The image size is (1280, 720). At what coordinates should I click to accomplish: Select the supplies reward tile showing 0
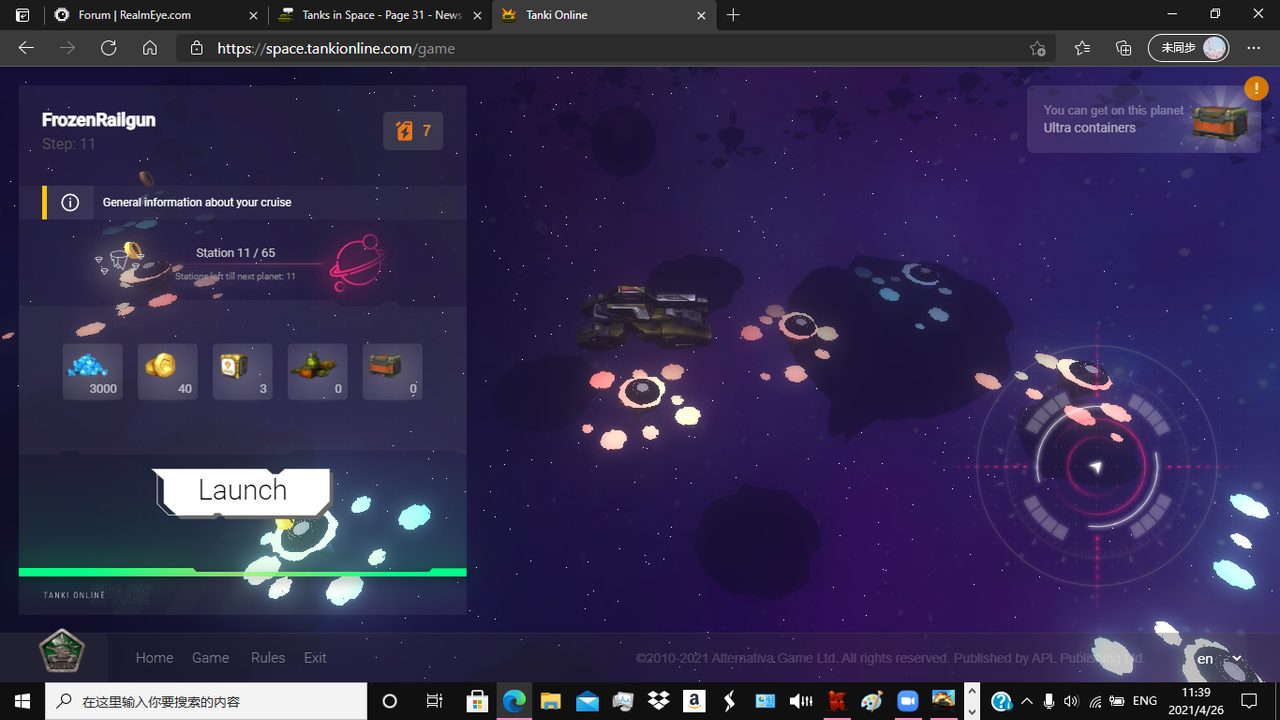[318, 371]
